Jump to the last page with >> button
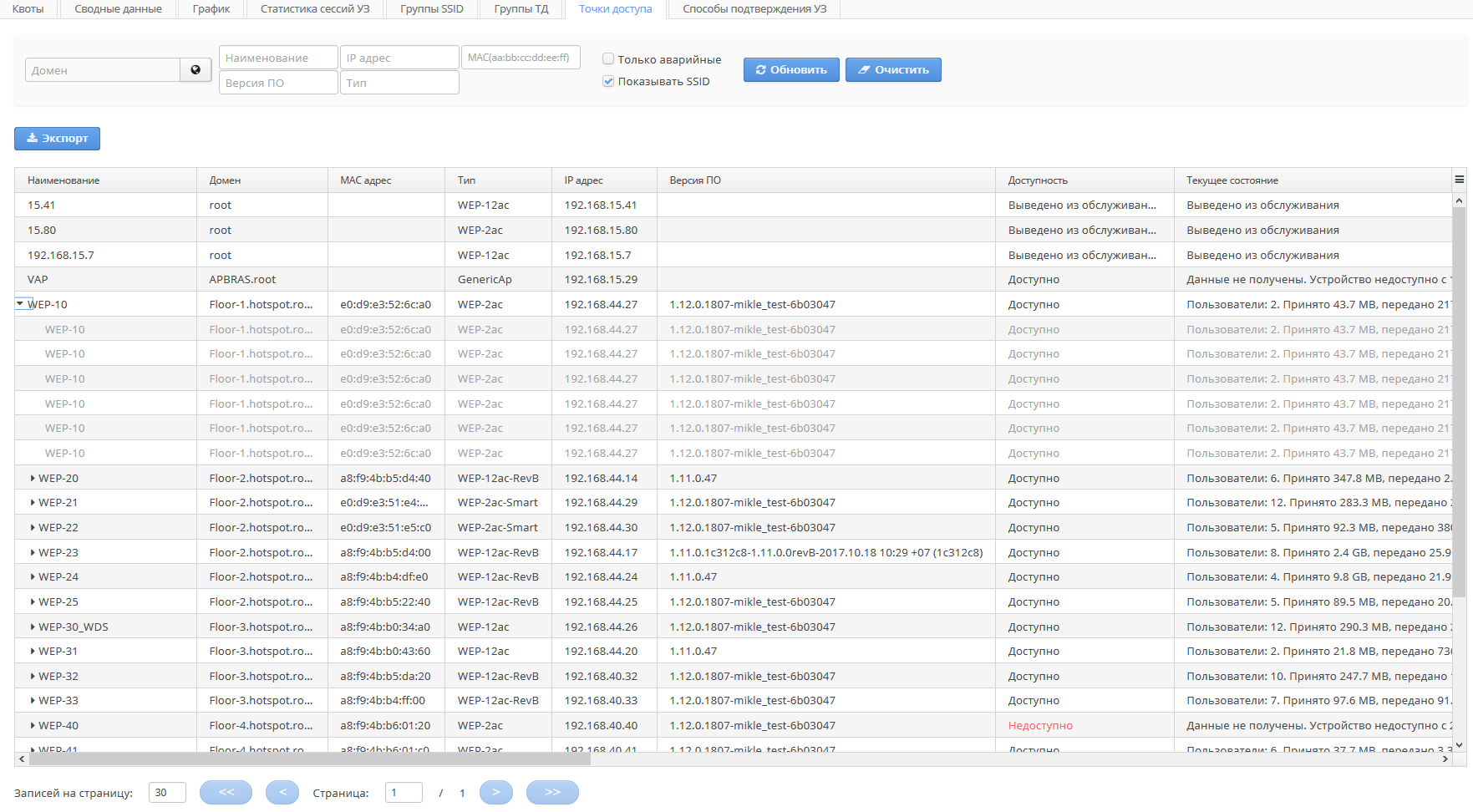 (x=552, y=792)
